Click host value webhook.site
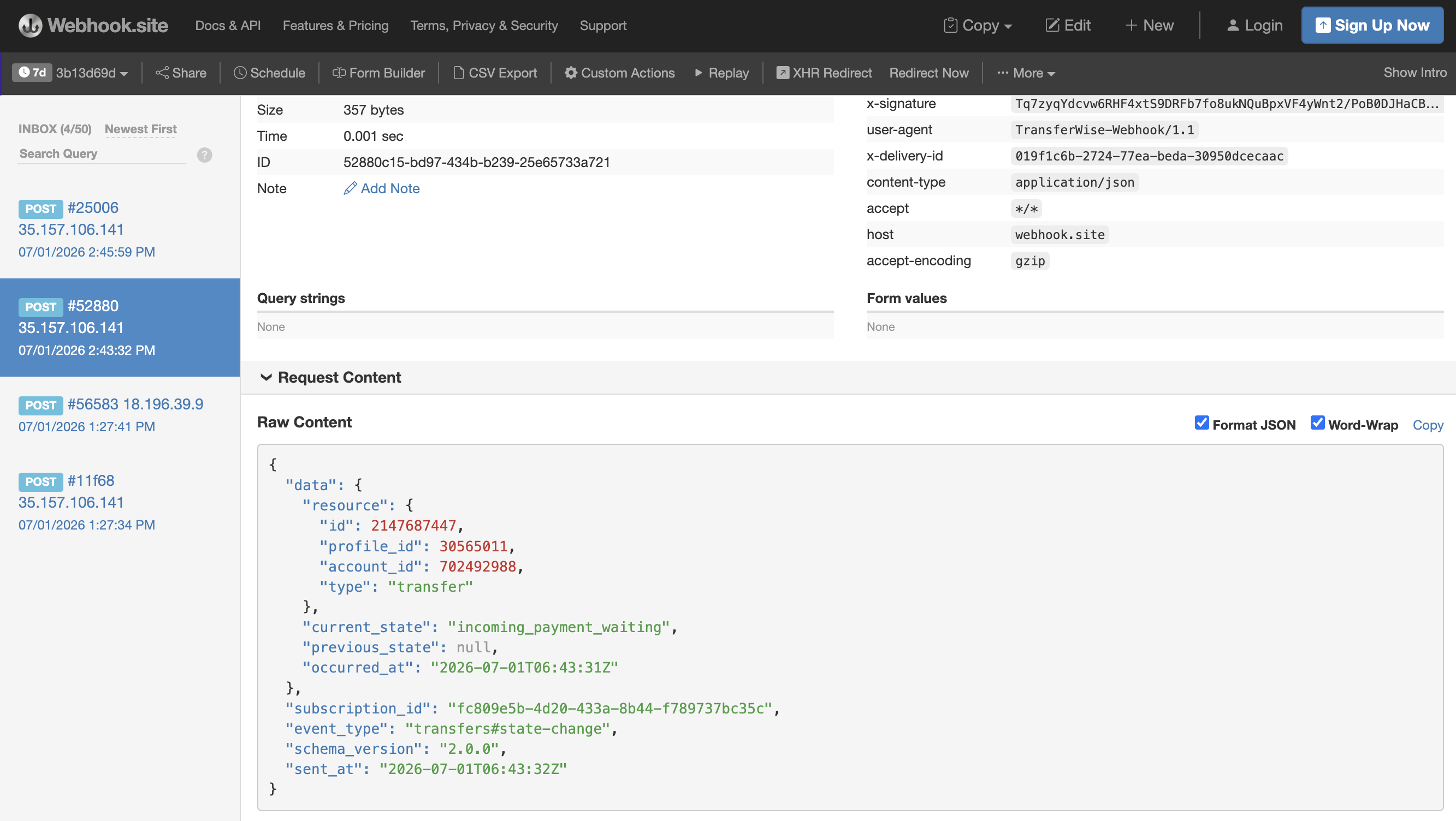 tap(1060, 235)
